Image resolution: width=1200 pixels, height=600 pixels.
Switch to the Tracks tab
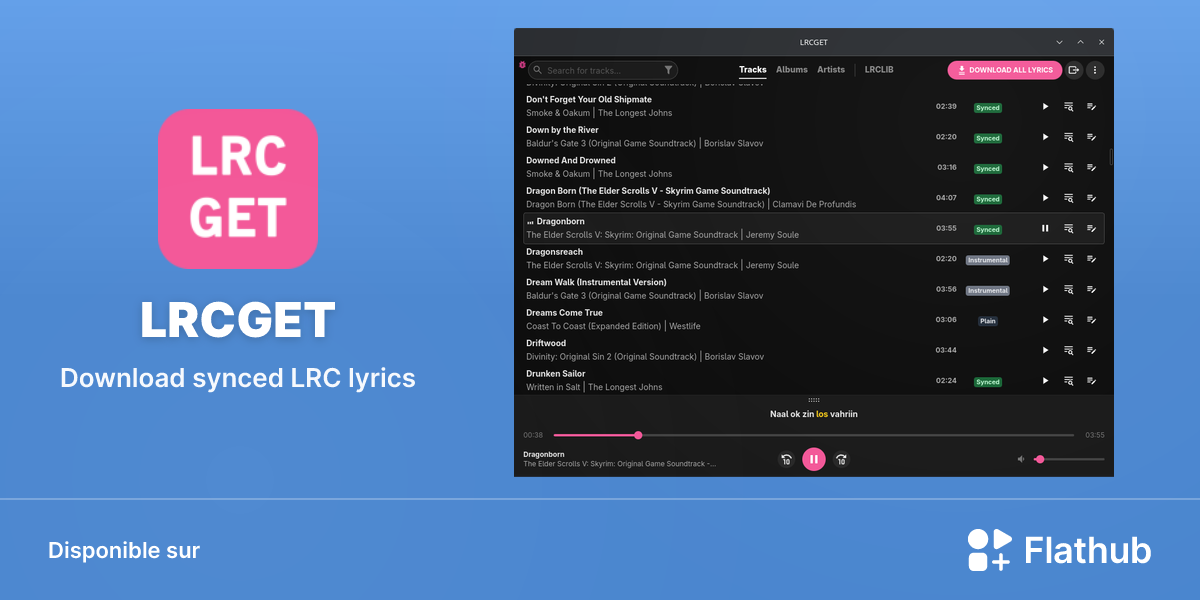pyautogui.click(x=753, y=70)
